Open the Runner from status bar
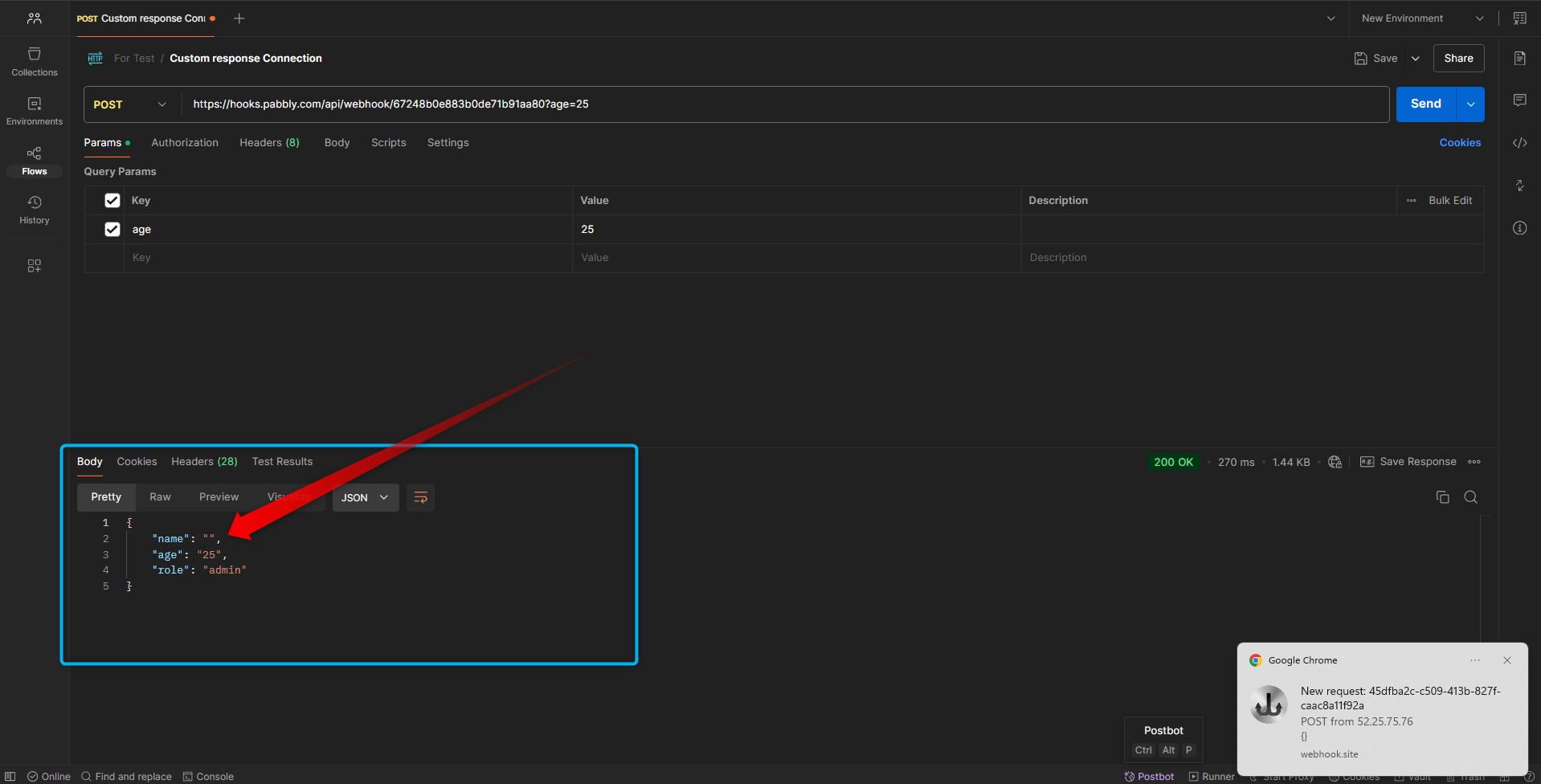 coord(1212,777)
